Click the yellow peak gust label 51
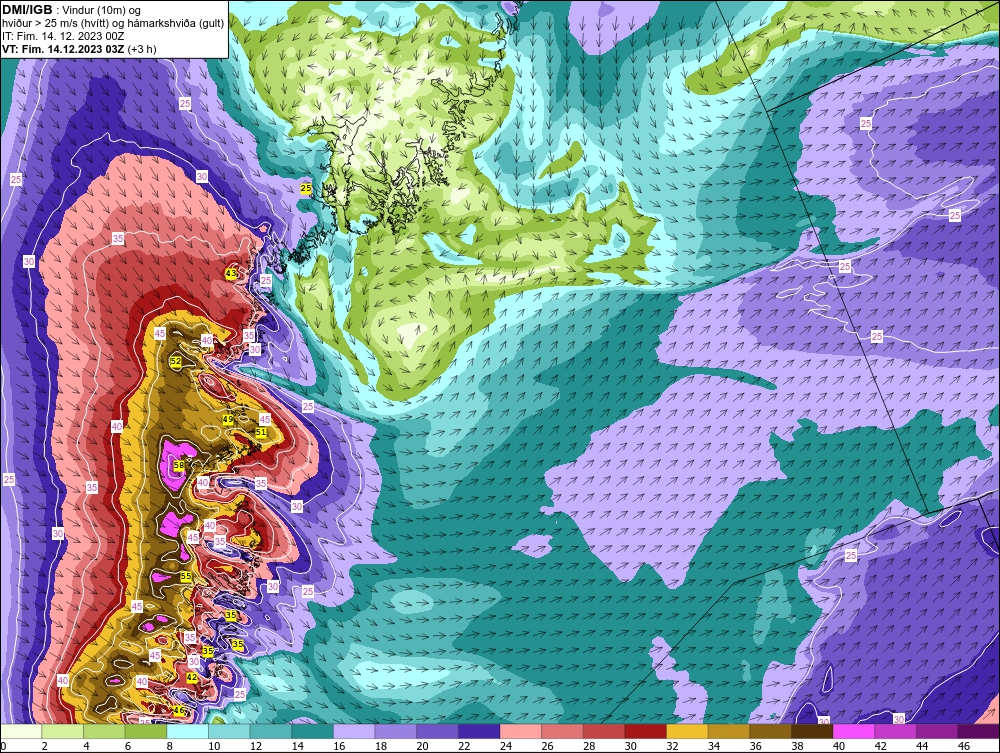 coord(260,432)
